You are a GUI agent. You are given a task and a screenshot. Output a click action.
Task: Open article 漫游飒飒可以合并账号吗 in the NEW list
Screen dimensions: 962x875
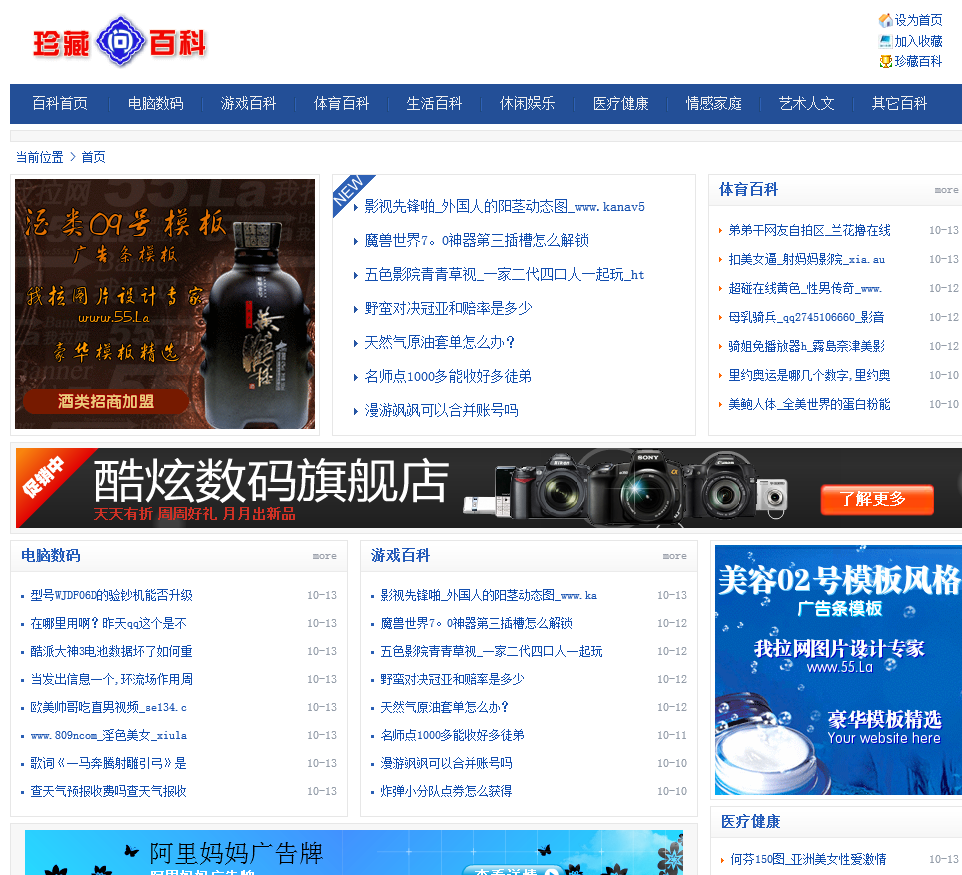[441, 410]
